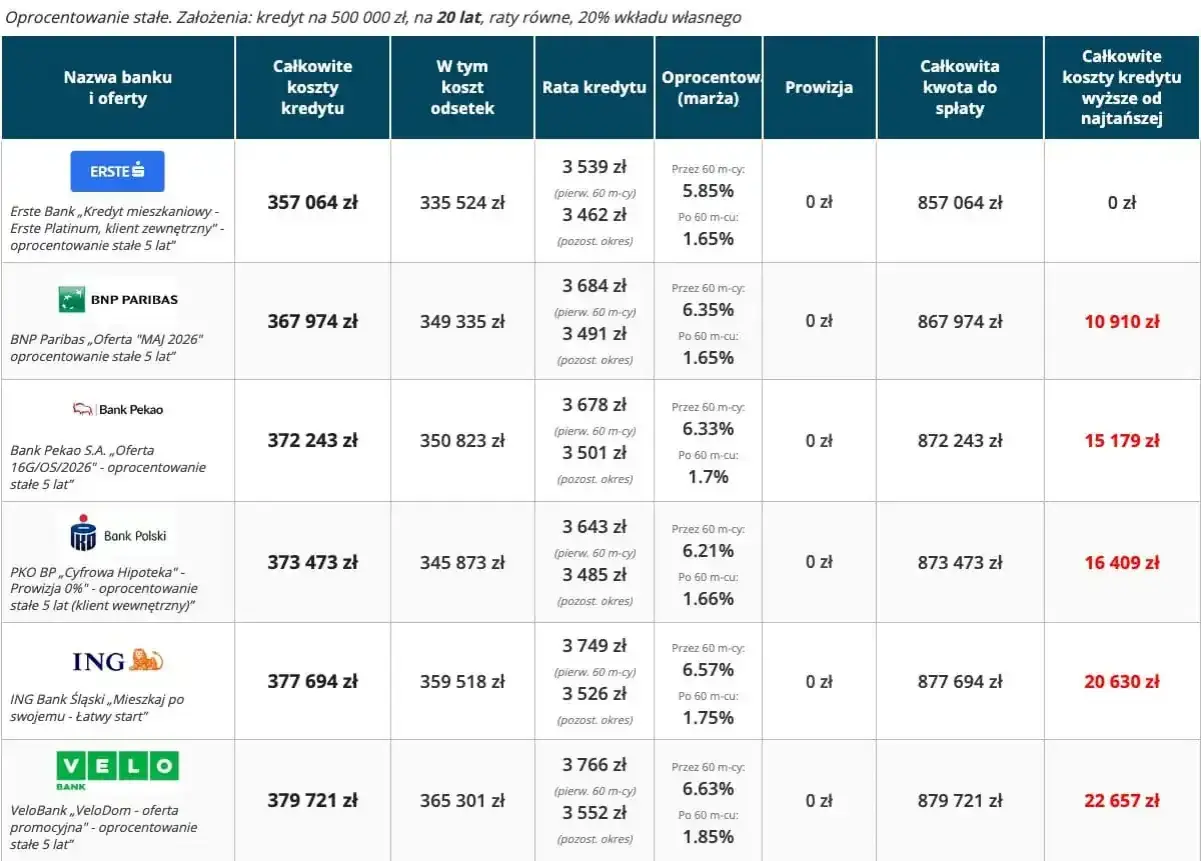Select total cost 357 064 zł
1201x861 pixels.
tap(313, 202)
